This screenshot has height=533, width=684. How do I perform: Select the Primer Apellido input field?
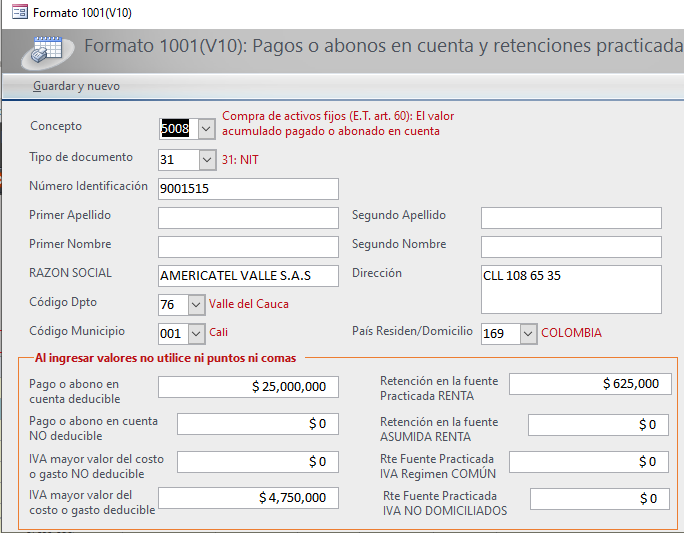(248, 217)
